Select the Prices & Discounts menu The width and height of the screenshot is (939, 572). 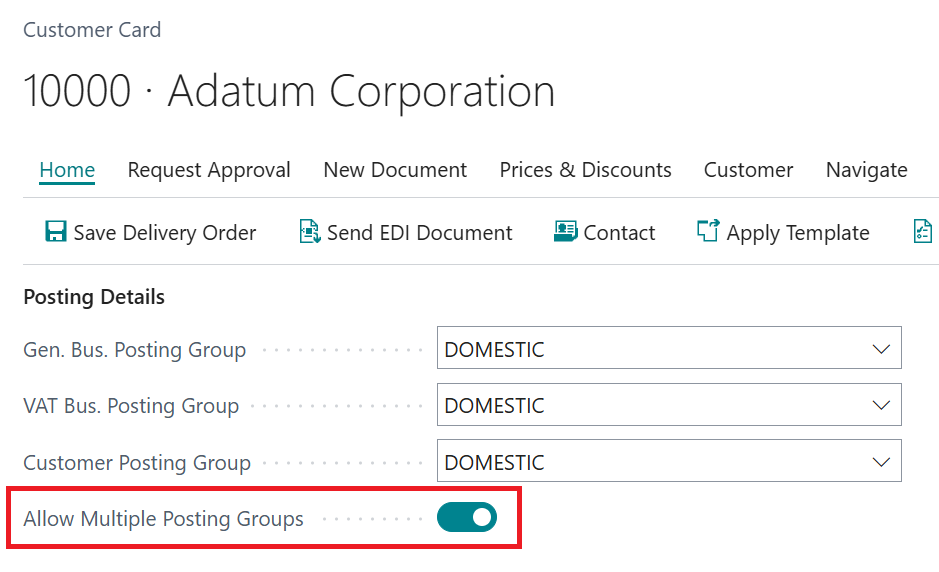coord(585,170)
